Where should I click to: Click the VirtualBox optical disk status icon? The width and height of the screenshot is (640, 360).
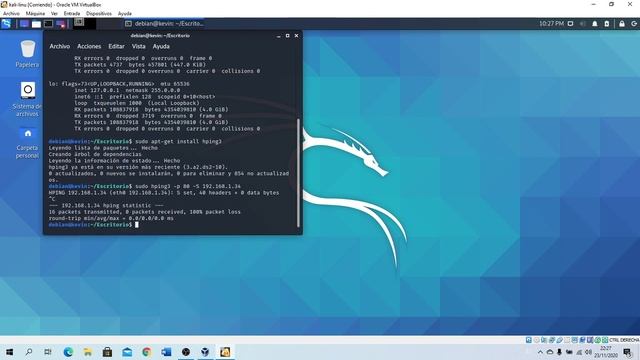536,340
